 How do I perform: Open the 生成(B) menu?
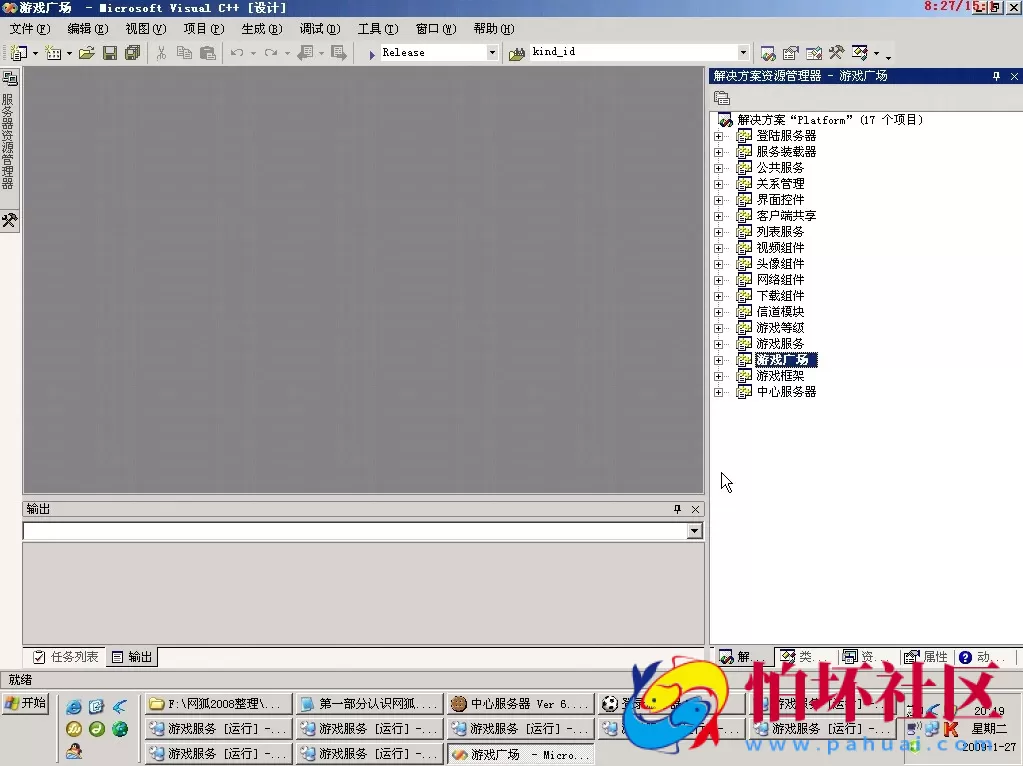(x=261, y=29)
